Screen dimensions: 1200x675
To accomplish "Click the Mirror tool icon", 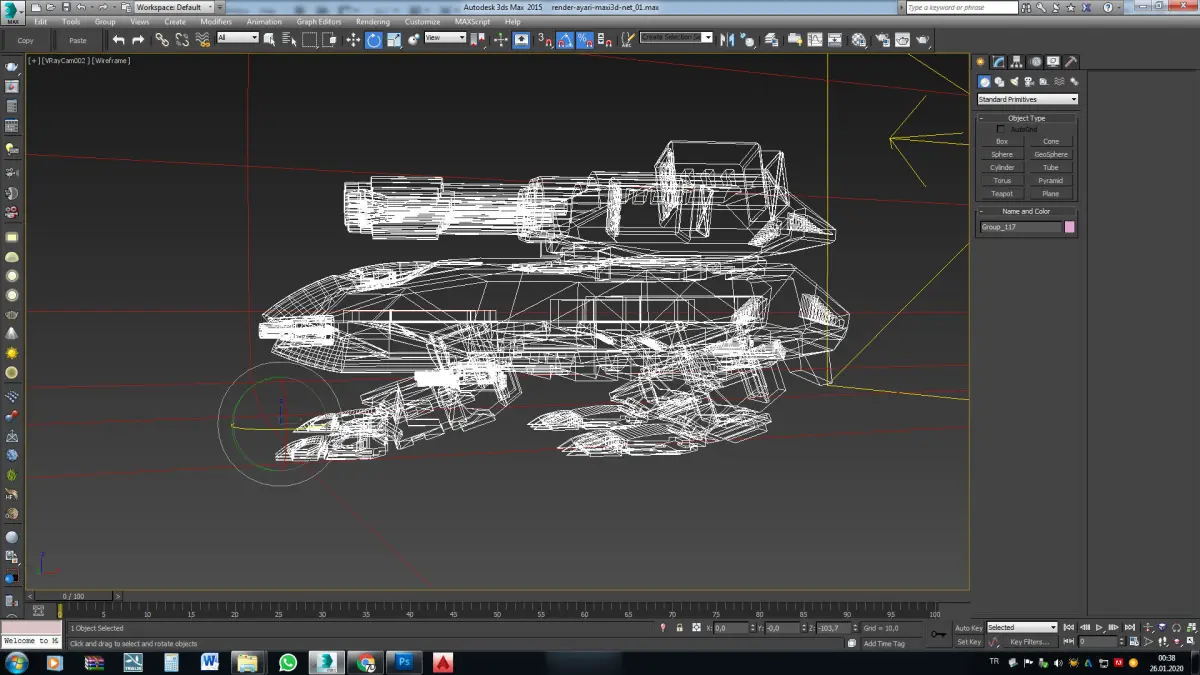I will tap(727, 40).
